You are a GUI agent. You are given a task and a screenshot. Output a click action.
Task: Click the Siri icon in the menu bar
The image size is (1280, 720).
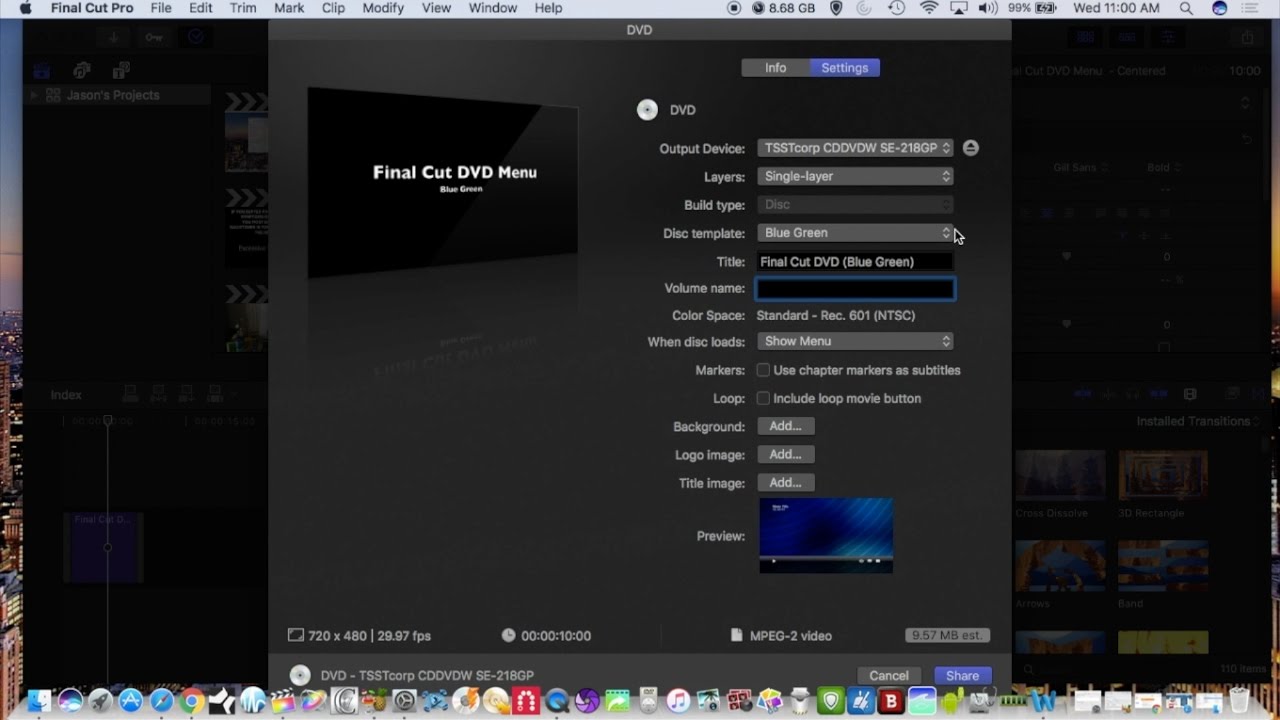[1219, 8]
